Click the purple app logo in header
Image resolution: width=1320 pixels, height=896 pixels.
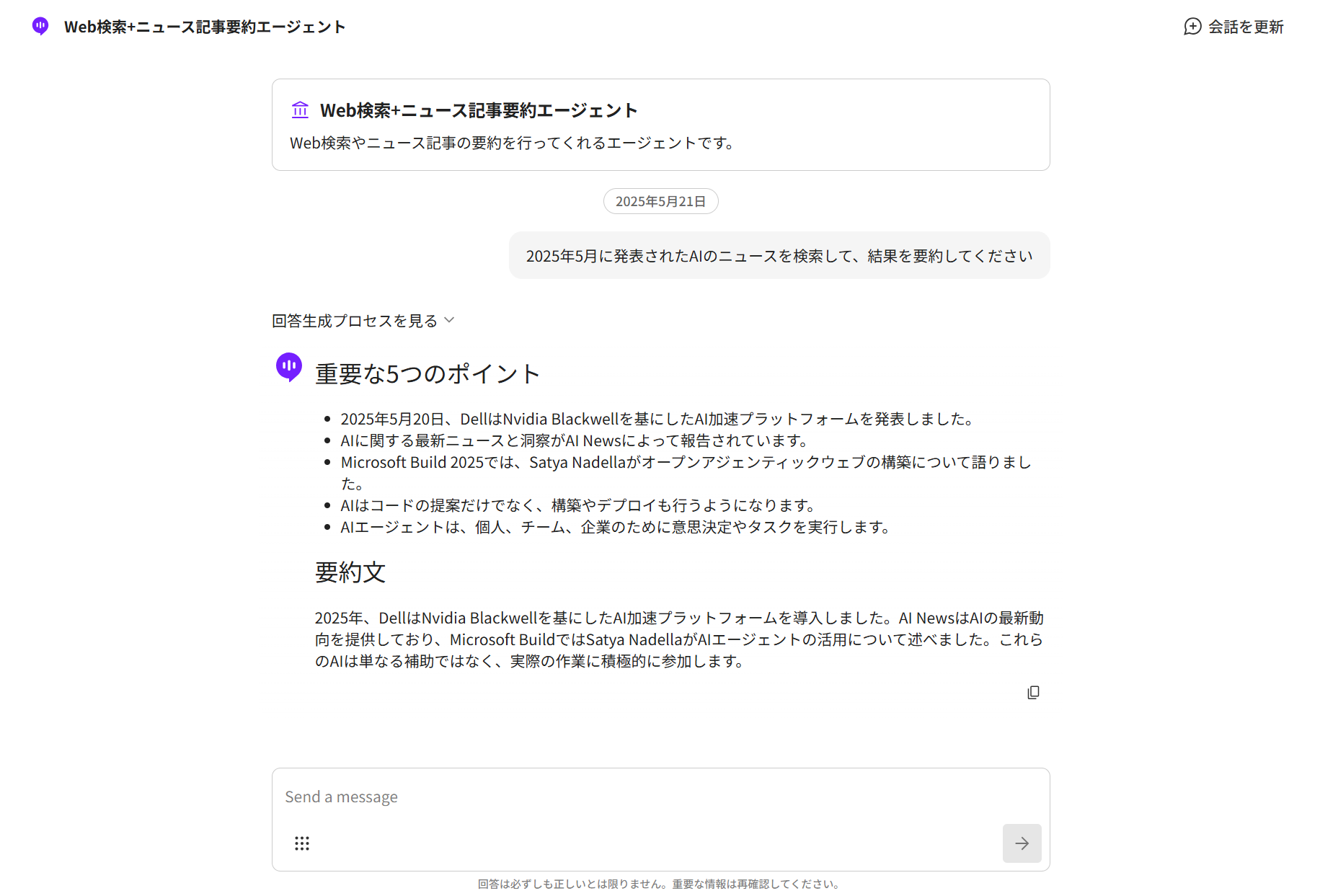pyautogui.click(x=40, y=27)
